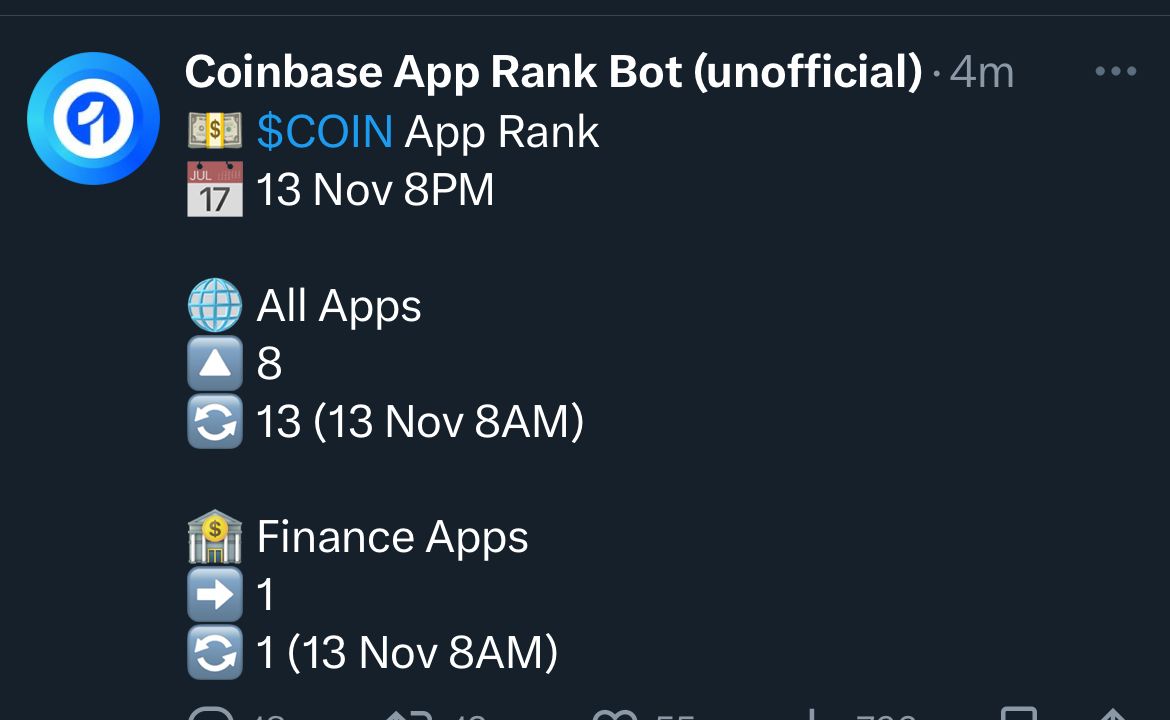Click the retweet icon below the tweet
Viewport: 1170px width, 720px height.
408,715
